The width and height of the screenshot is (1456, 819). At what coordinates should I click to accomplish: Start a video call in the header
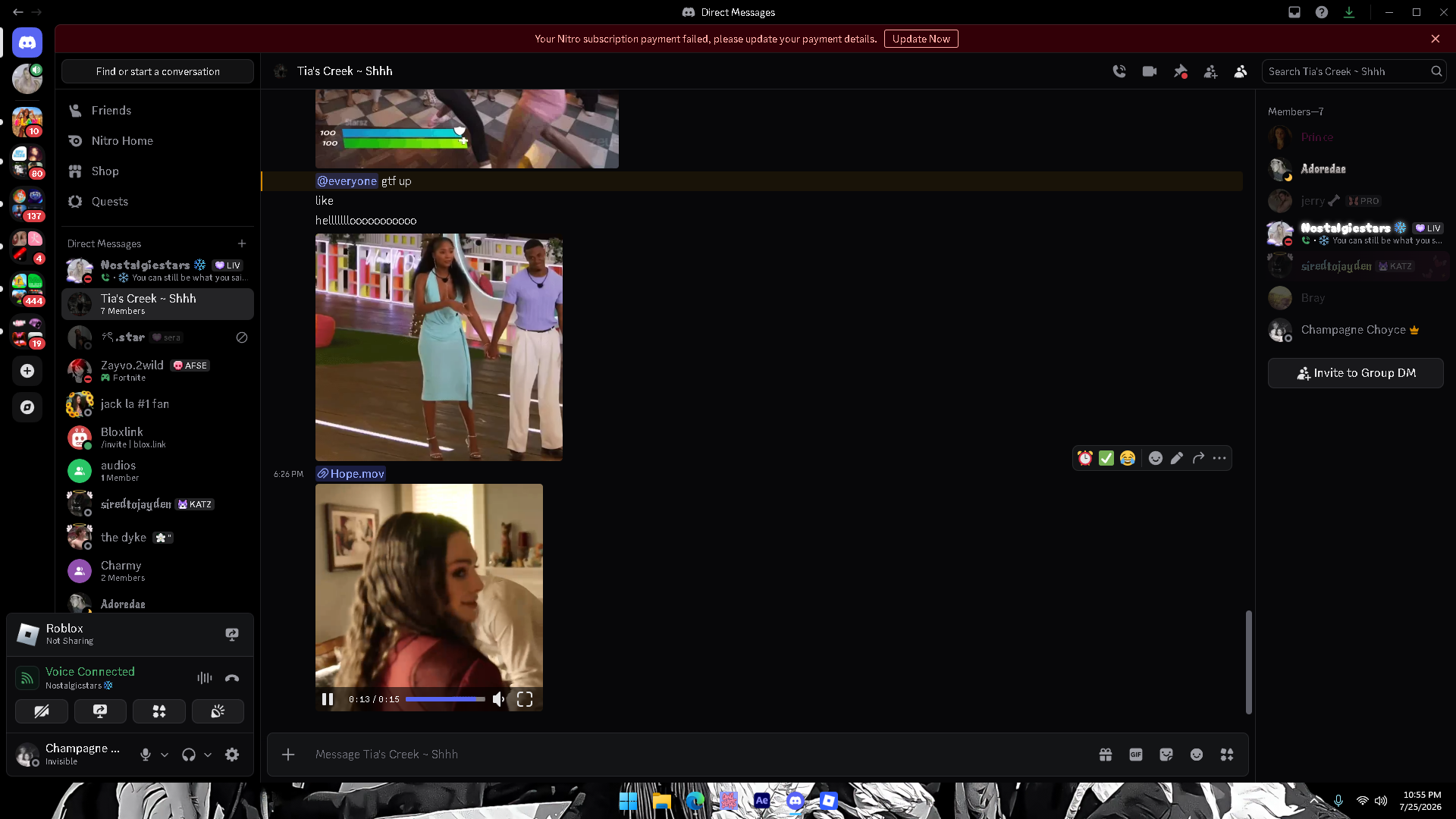coord(1150,71)
